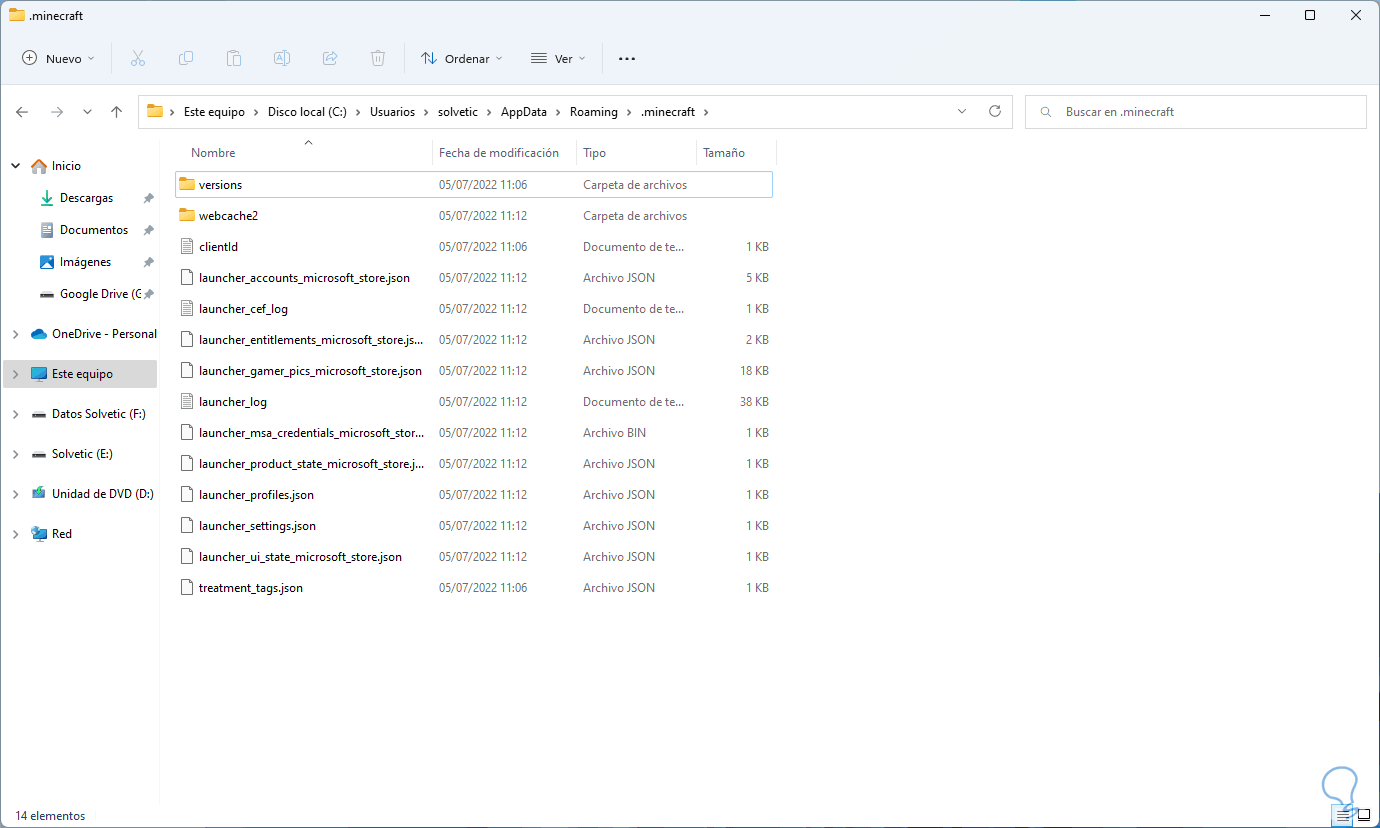The height and width of the screenshot is (828, 1380).
Task: Click the Share icon in toolbar
Action: click(x=330, y=59)
